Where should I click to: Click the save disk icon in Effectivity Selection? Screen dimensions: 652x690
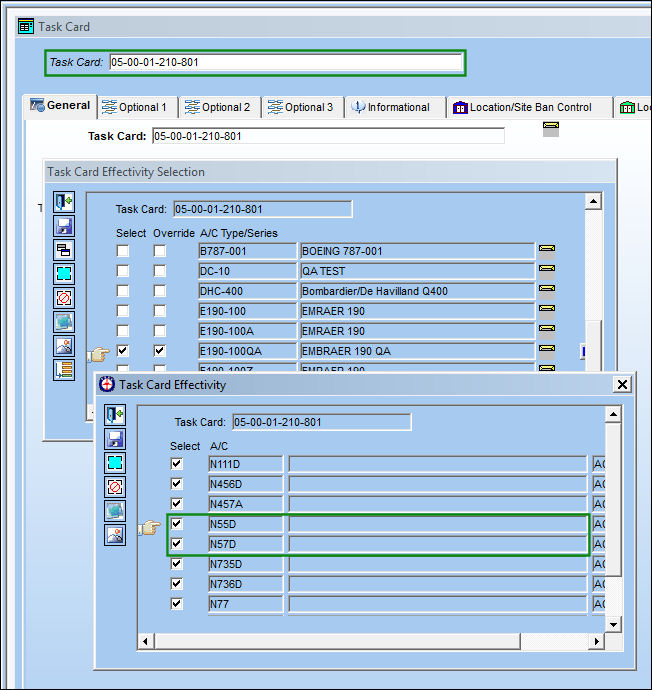click(x=64, y=226)
